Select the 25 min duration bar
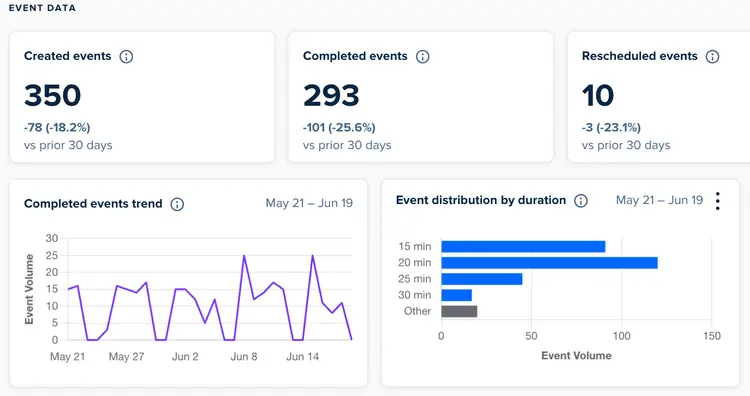Image resolution: width=750 pixels, height=396 pixels. [x=482, y=279]
